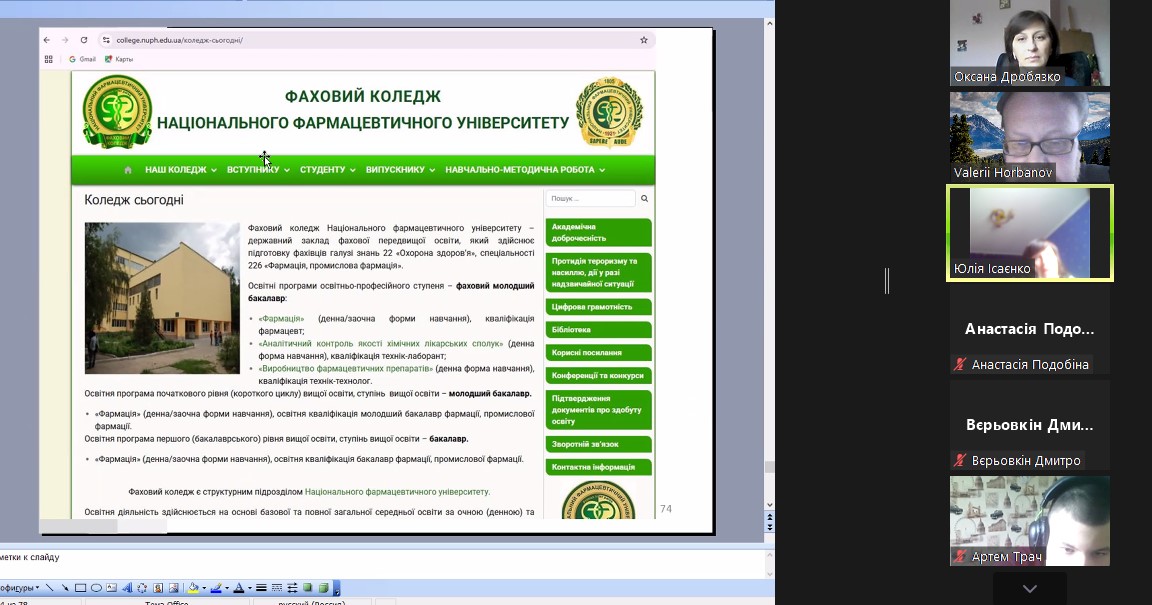The height and width of the screenshot is (605, 1152).
Task: Reload the page with refresh icon
Action: [84, 40]
